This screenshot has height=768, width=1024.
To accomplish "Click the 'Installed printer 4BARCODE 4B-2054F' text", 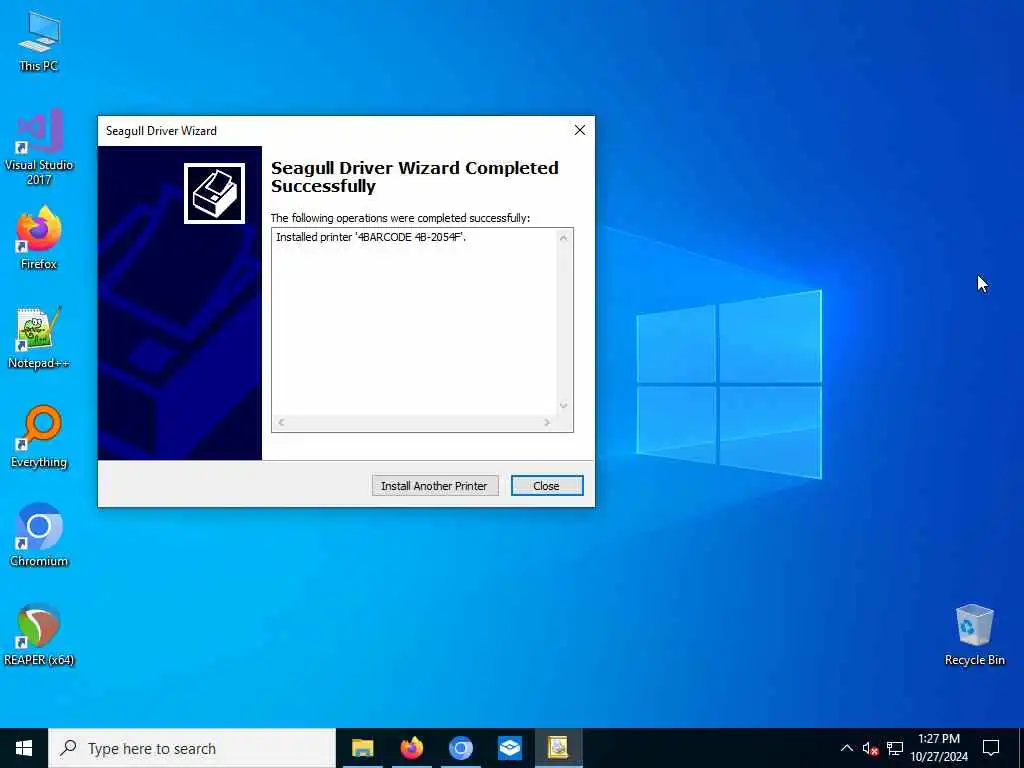I will point(370,237).
